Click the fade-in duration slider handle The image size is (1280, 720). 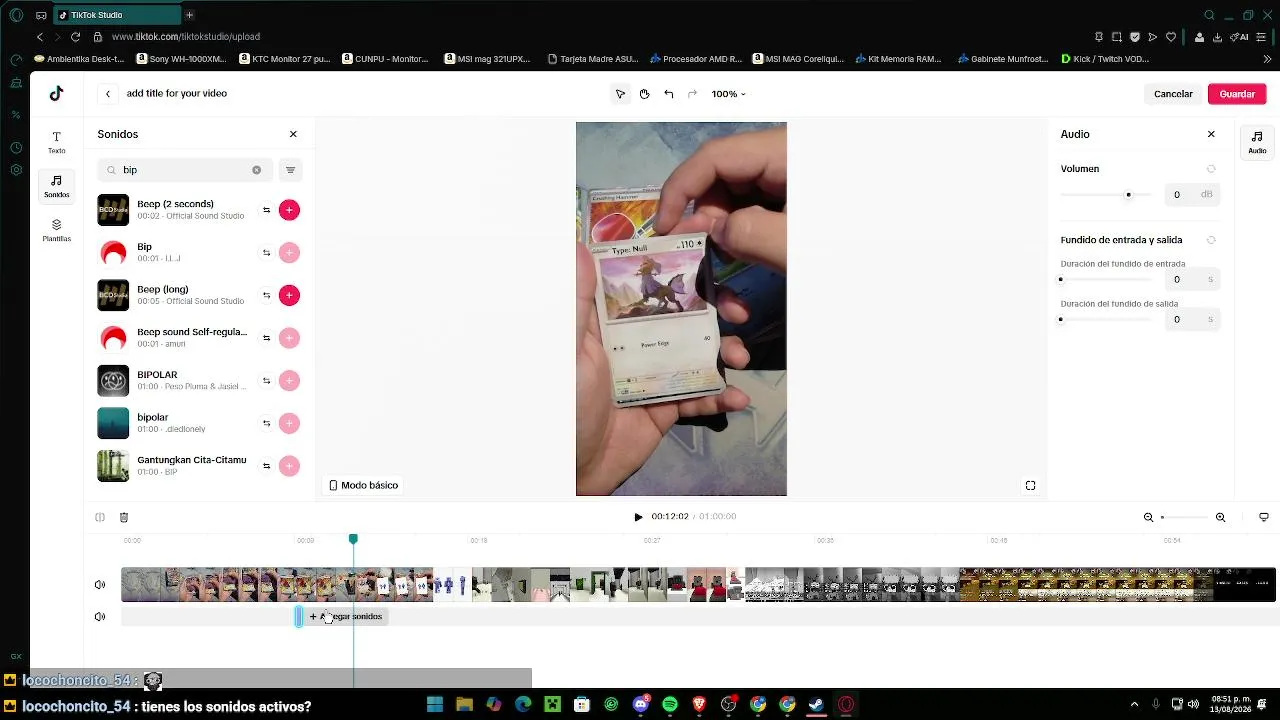point(1061,280)
